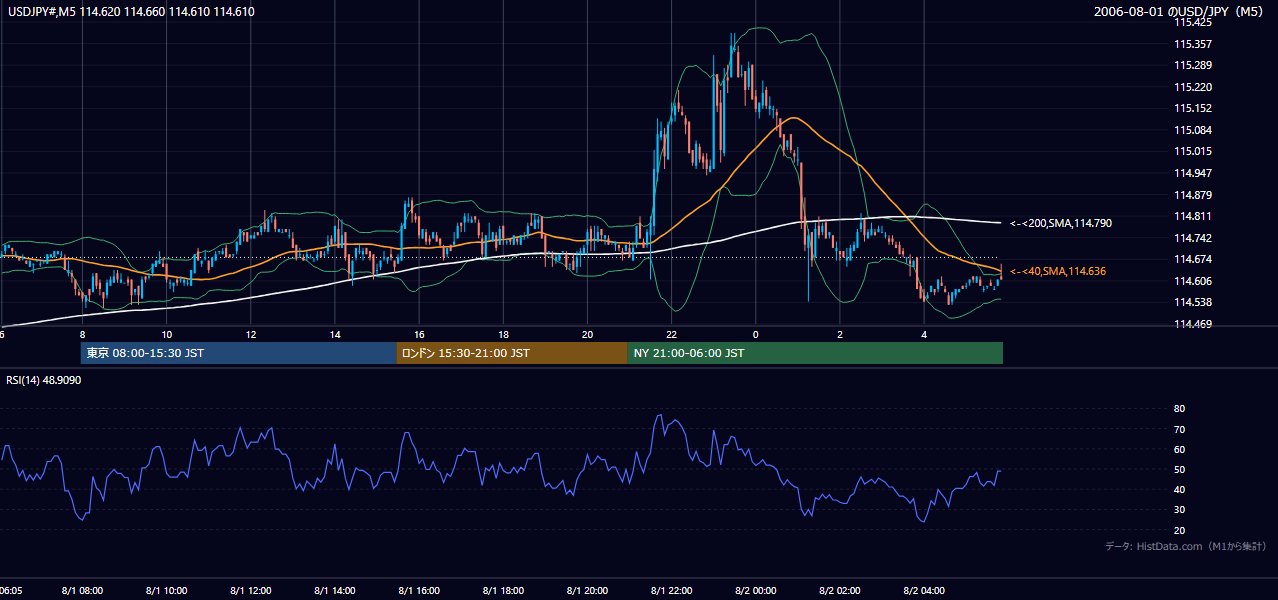This screenshot has height=600, width=1278.
Task: Click the 8/1 12:00 bottom time label
Action: pyautogui.click(x=251, y=590)
